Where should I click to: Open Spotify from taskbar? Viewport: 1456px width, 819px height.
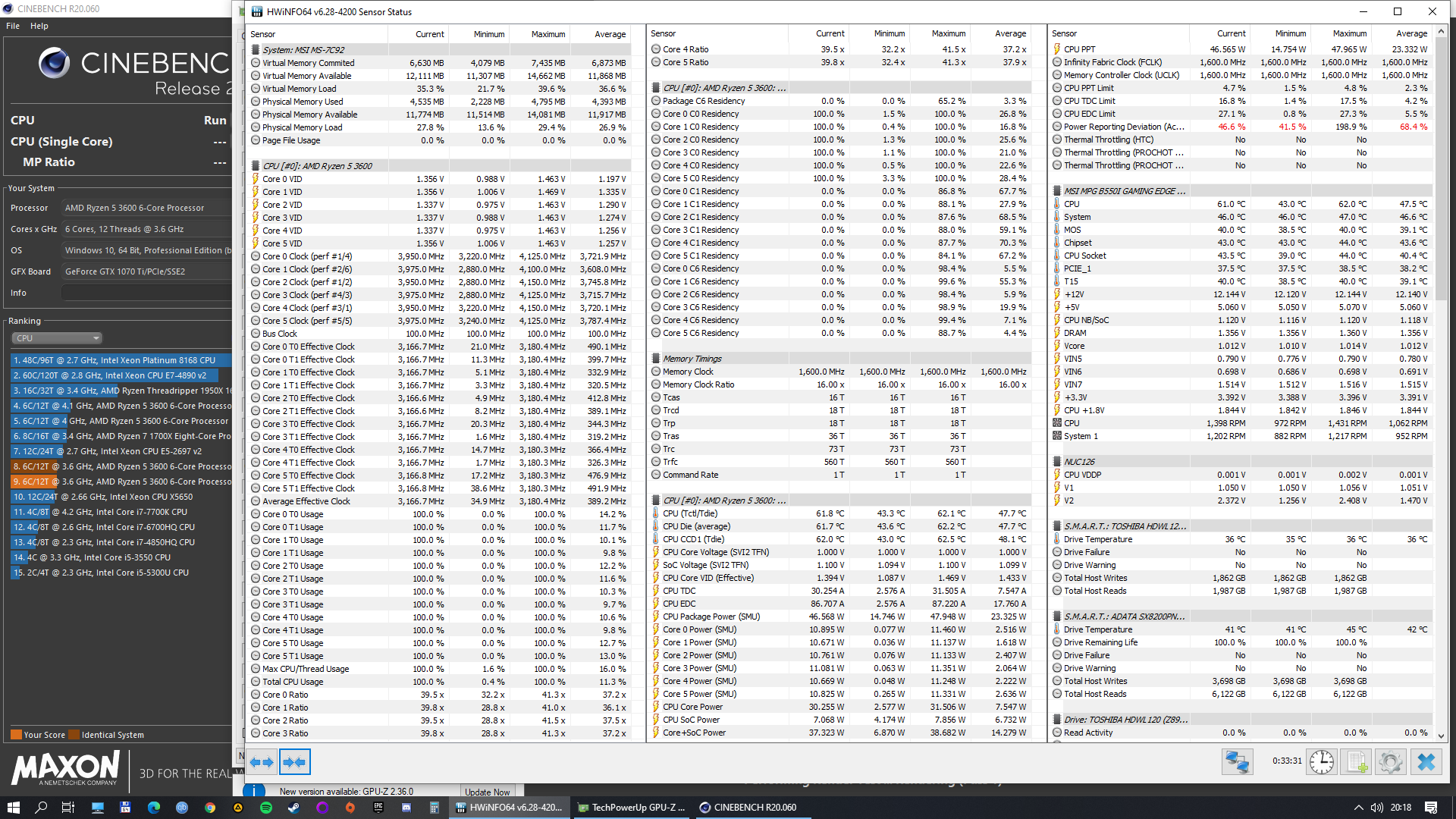(266, 808)
